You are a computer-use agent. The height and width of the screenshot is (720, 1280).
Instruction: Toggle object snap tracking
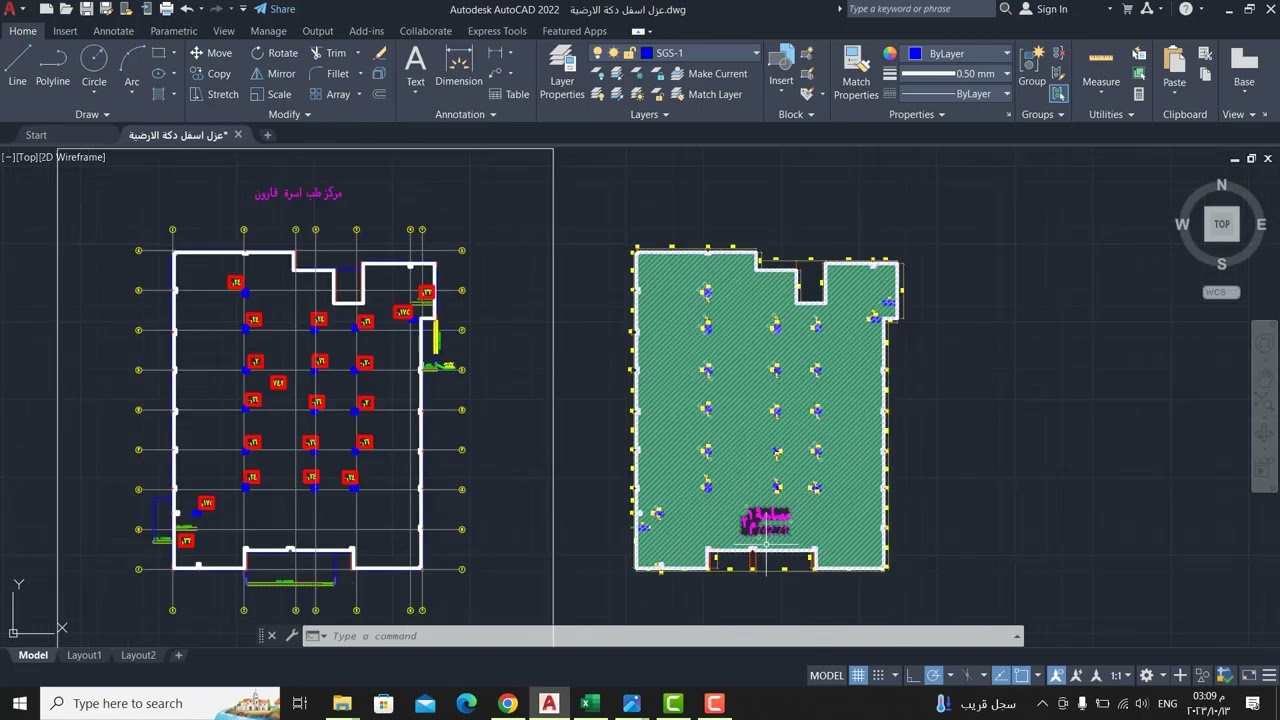point(1000,675)
